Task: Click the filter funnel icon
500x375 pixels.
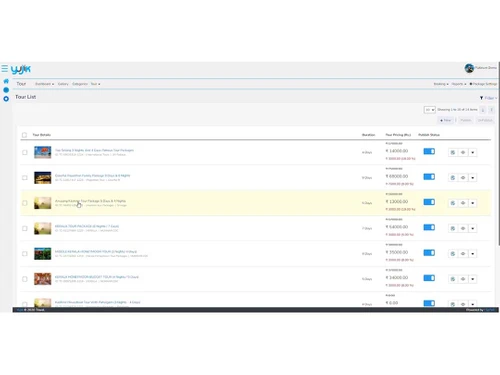Action: [481, 98]
